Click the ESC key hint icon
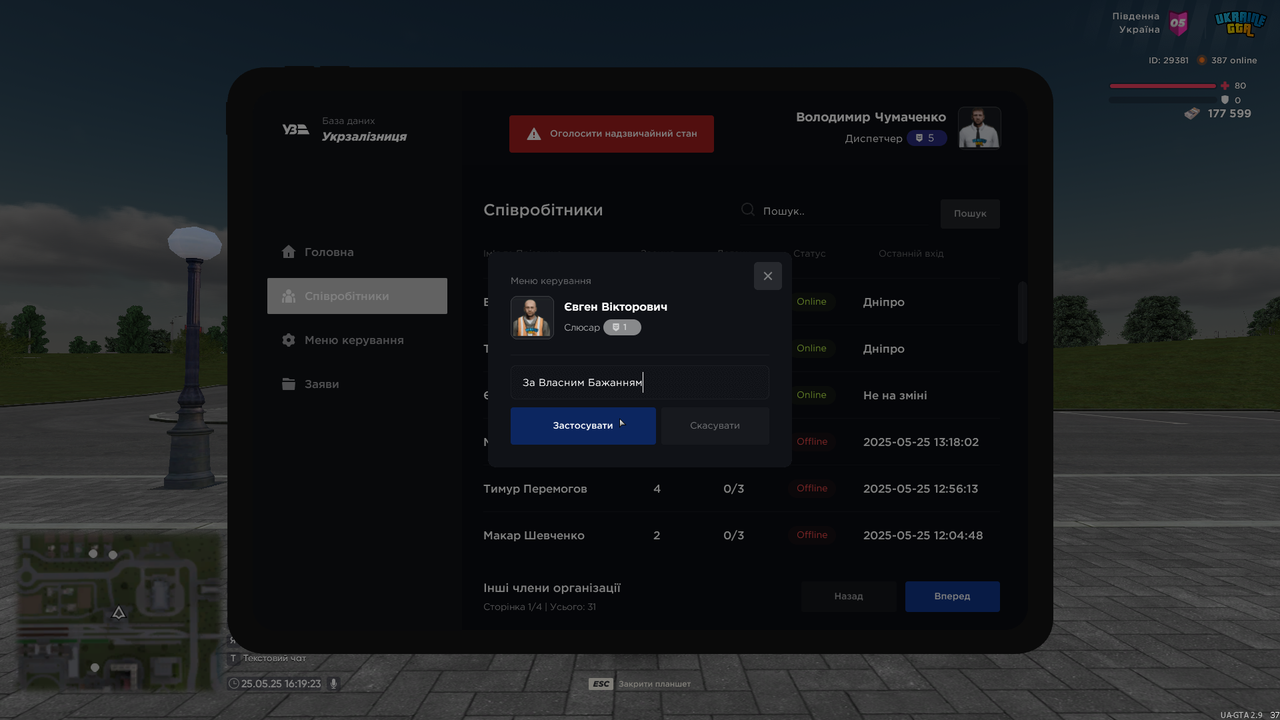Image resolution: width=1280 pixels, height=720 pixels. pos(601,684)
